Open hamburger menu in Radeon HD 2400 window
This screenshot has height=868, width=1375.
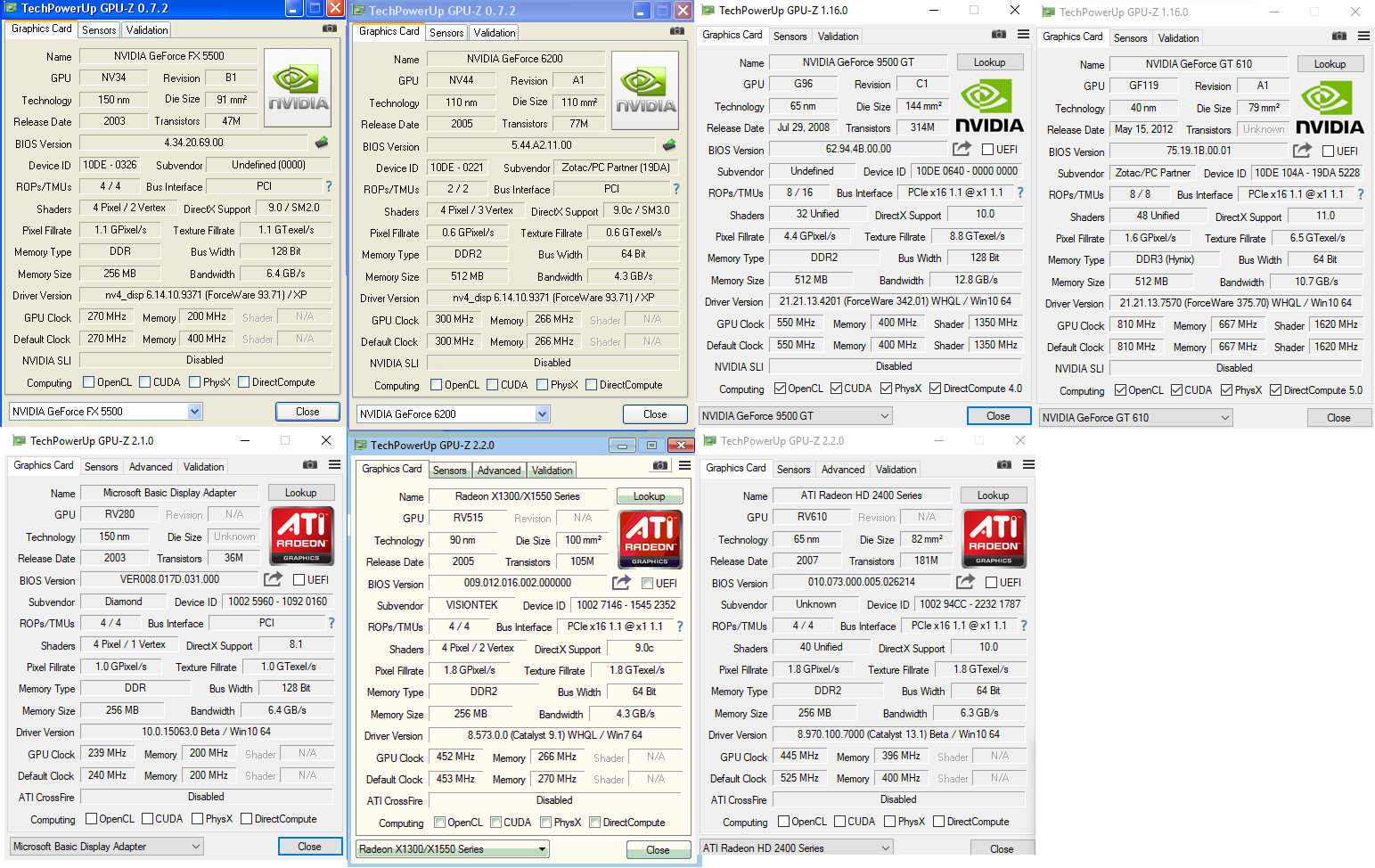point(1028,464)
